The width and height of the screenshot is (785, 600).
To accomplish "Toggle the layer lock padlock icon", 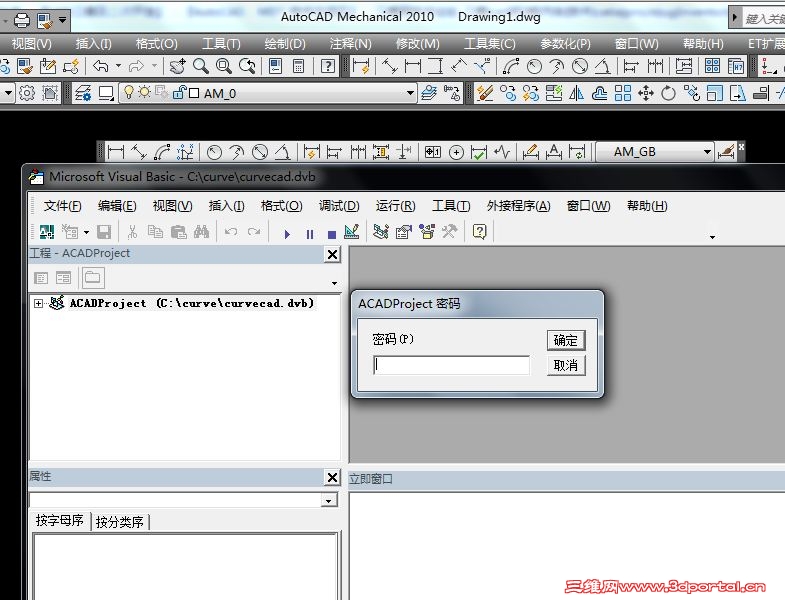I will (179, 92).
